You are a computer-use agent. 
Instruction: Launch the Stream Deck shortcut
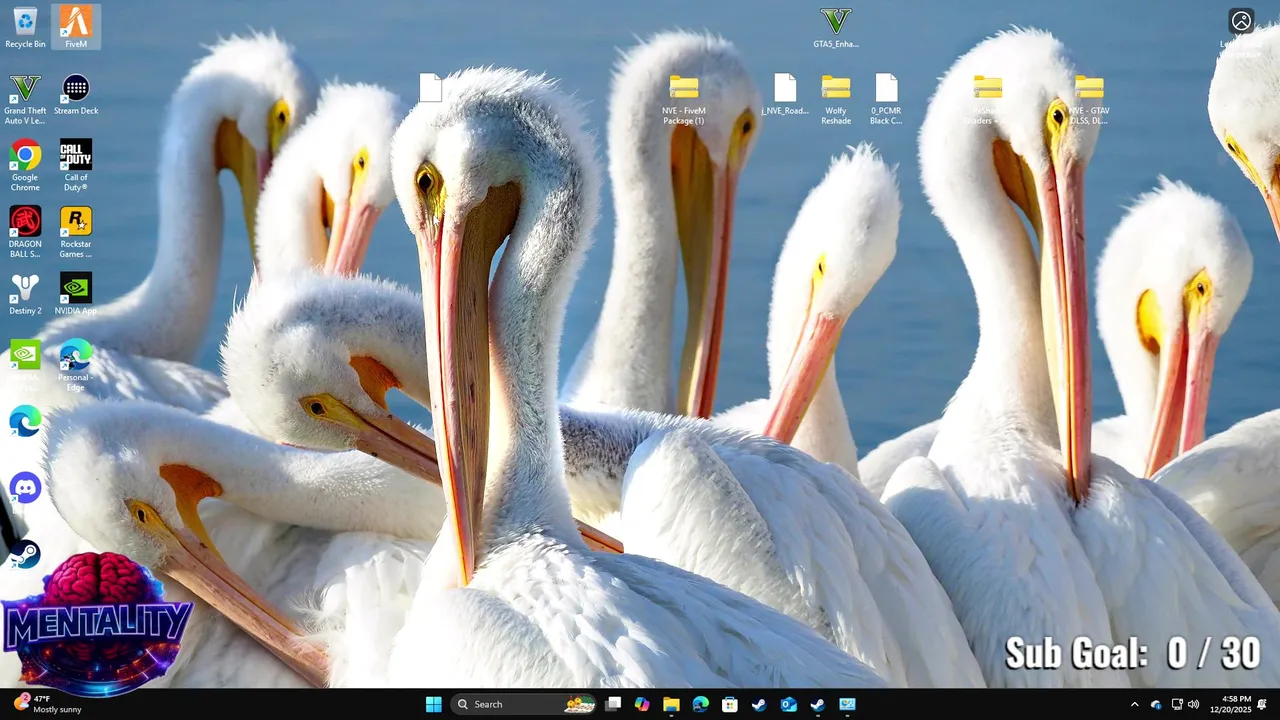coord(76,94)
